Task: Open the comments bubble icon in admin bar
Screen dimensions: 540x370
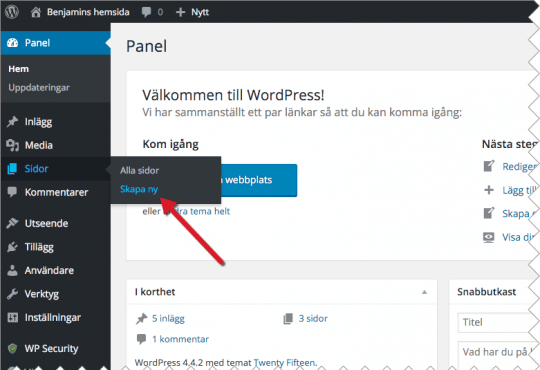Action: (x=146, y=12)
